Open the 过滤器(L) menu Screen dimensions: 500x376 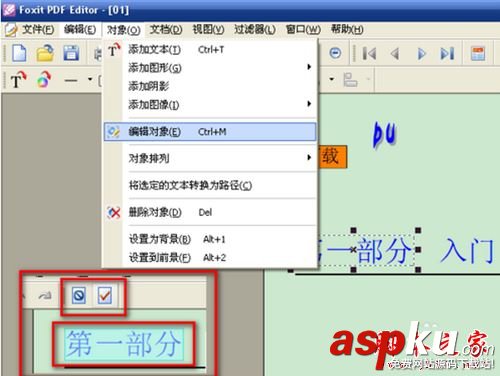pyautogui.click(x=255, y=30)
